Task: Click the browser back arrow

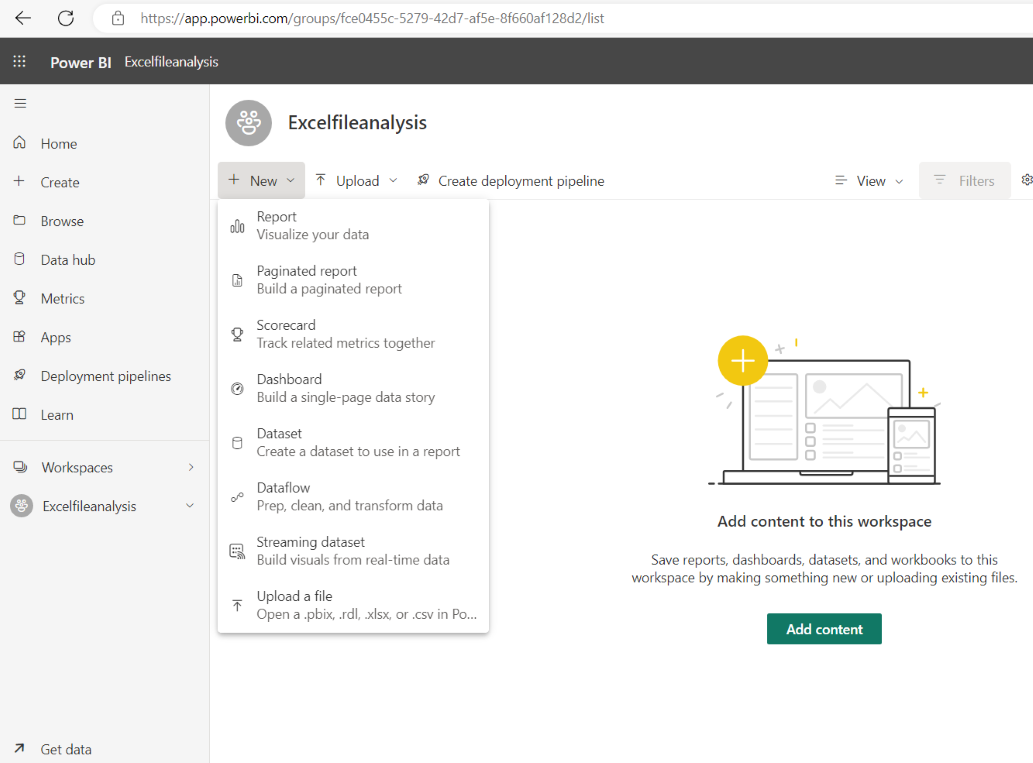Action: tap(23, 18)
